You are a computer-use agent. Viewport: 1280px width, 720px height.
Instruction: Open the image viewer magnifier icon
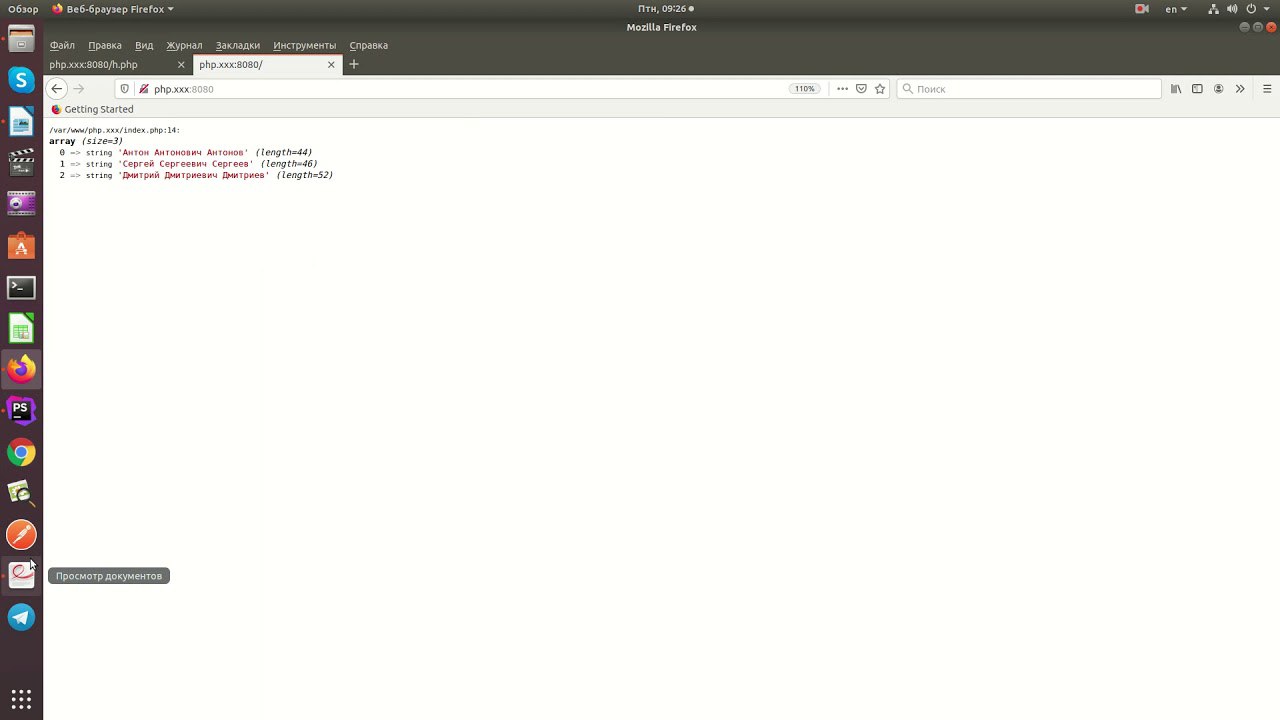click(x=21, y=493)
